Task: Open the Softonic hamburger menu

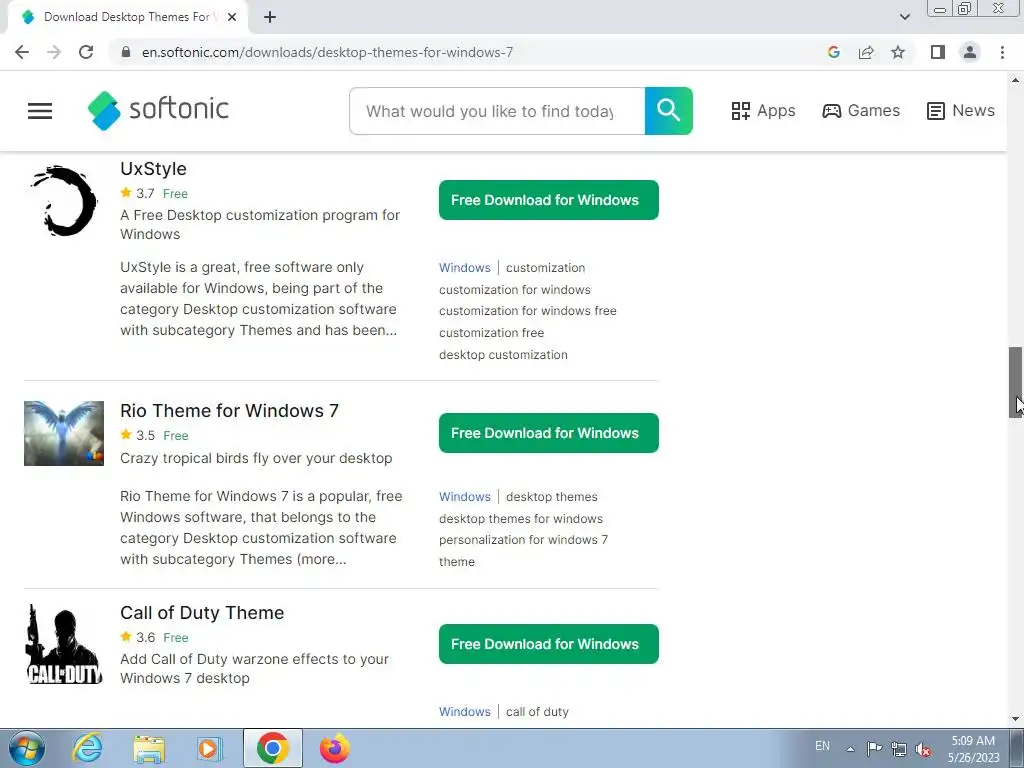Action: pyautogui.click(x=40, y=111)
